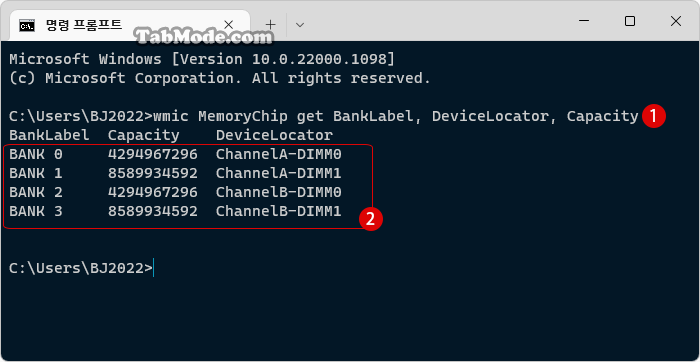700x362 pixels.
Task: Click the wmic MemoryChip command text
Action: pos(396,117)
